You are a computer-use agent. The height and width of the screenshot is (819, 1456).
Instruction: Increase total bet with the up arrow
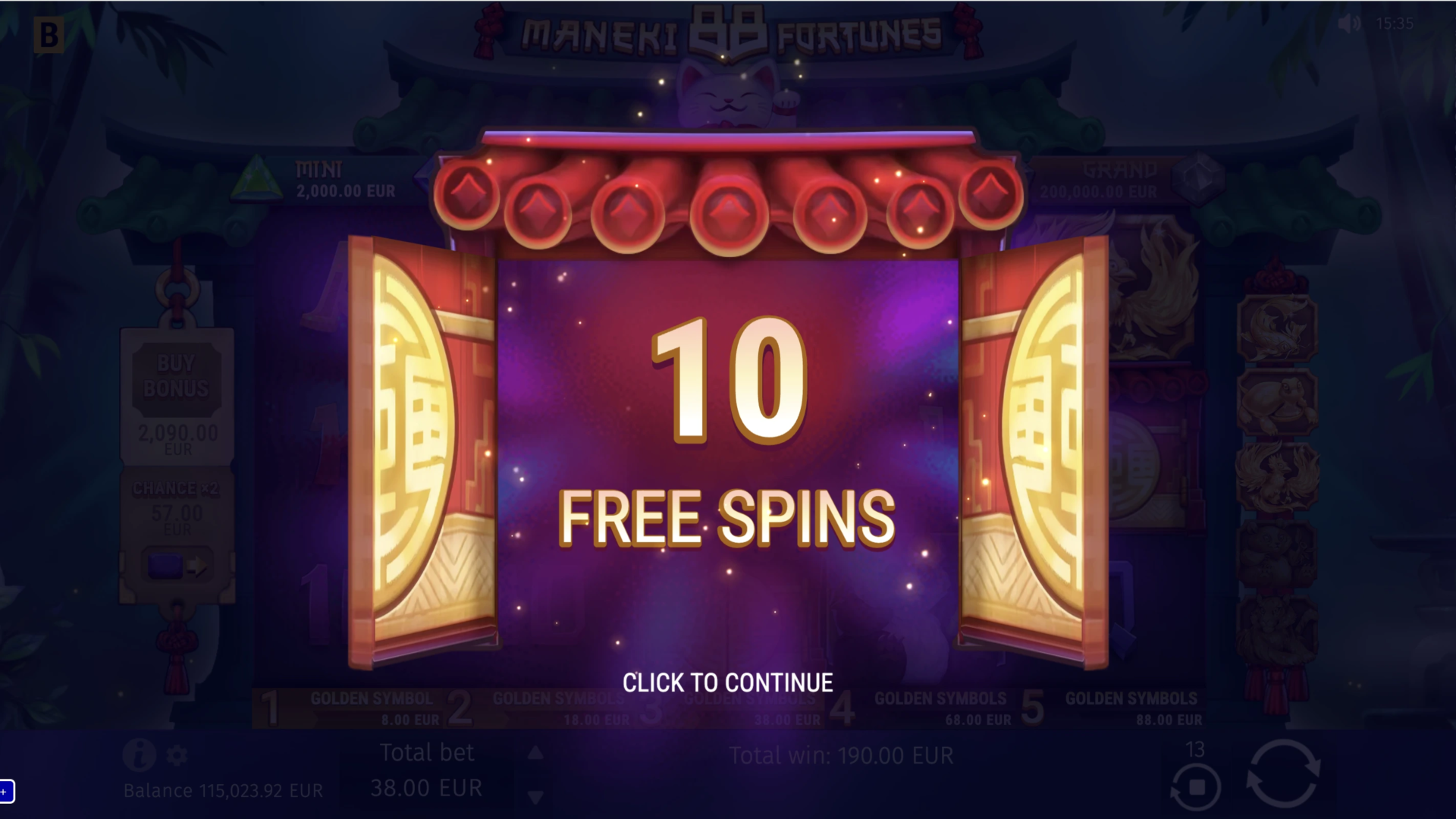point(535,752)
